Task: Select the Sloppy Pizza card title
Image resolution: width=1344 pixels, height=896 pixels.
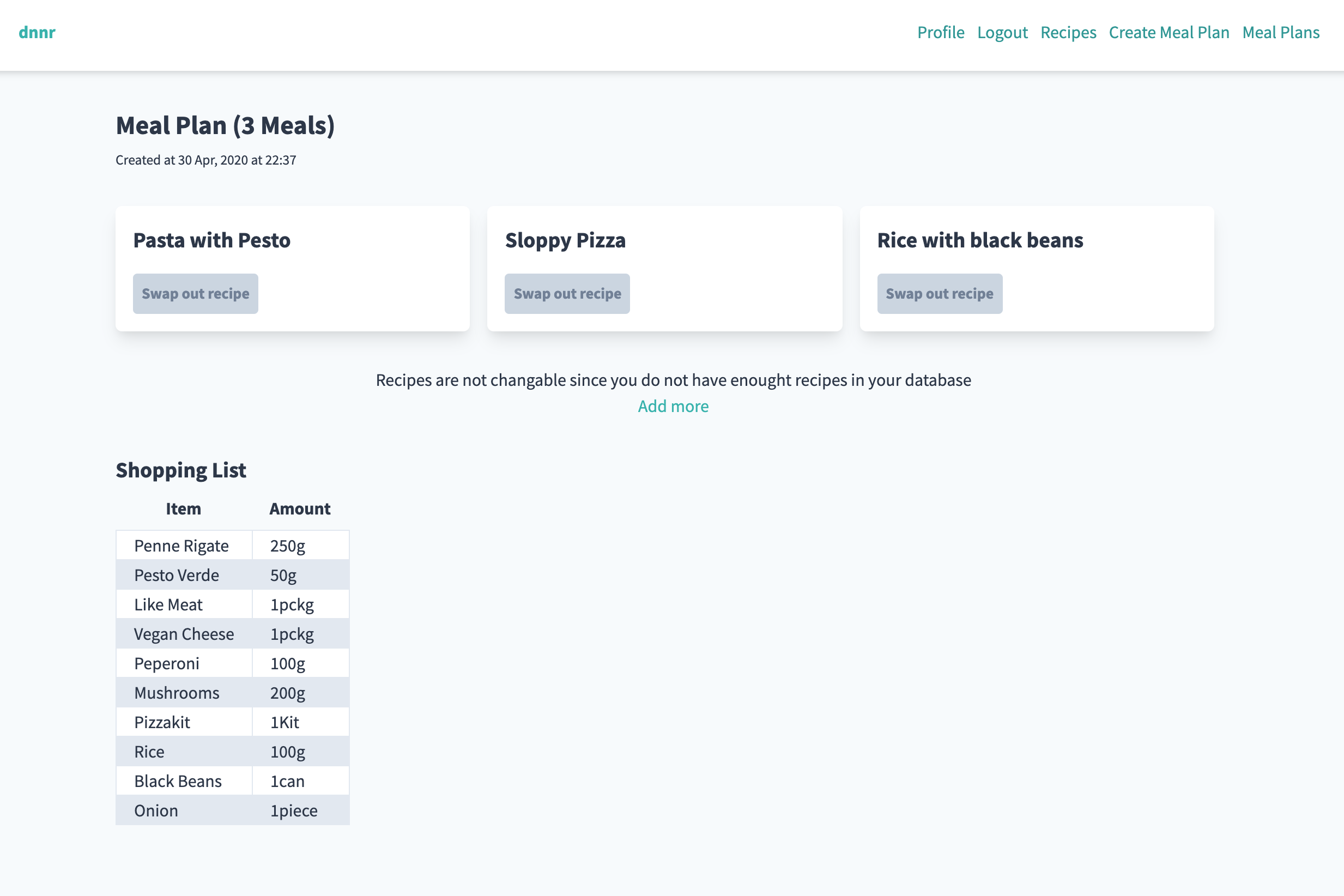Action: click(565, 240)
